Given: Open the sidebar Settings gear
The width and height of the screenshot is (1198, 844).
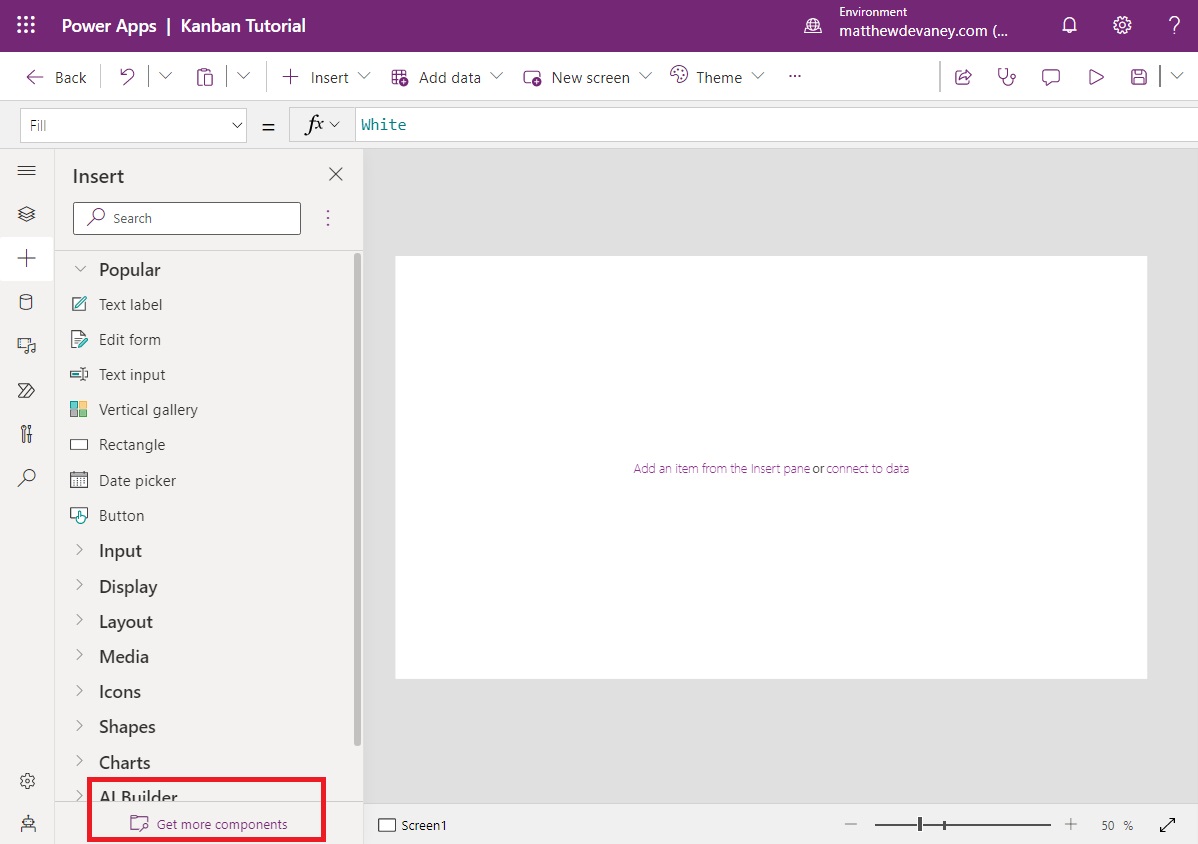Looking at the screenshot, I should (28, 781).
